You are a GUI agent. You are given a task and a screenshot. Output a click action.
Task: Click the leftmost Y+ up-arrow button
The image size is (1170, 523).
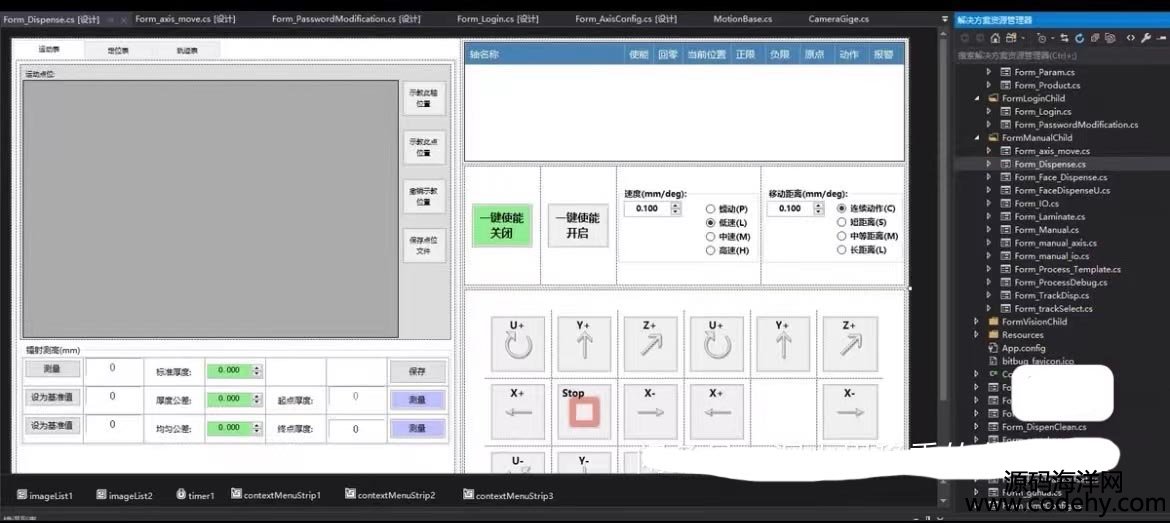(584, 344)
